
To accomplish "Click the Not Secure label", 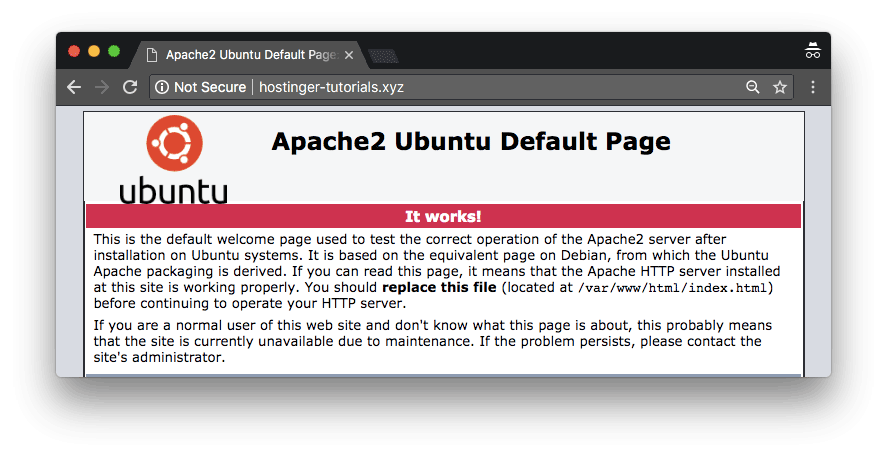I will coord(209,88).
